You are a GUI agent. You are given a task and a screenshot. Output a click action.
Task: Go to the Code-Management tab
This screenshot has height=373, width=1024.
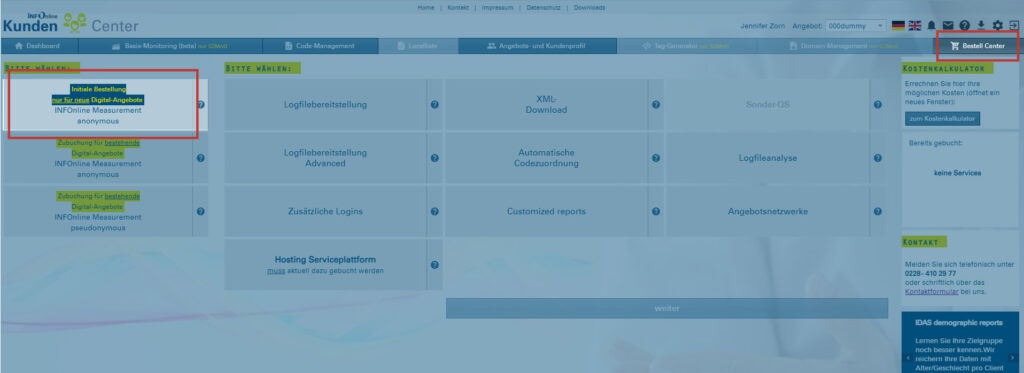320,46
